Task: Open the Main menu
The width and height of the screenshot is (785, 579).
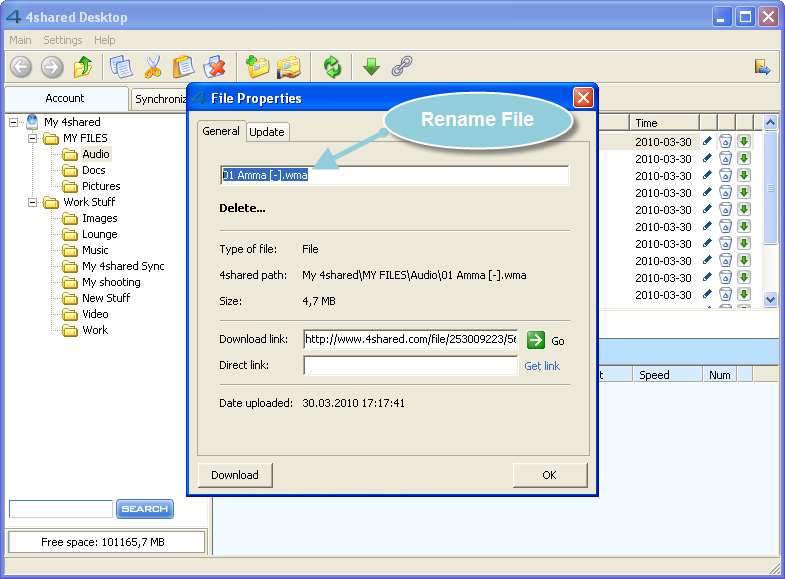Action: coord(20,40)
